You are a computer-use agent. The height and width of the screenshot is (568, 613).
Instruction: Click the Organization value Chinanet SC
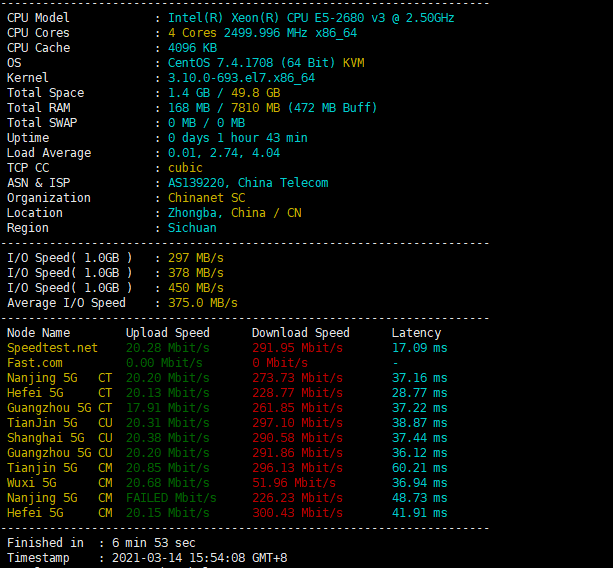tap(206, 198)
